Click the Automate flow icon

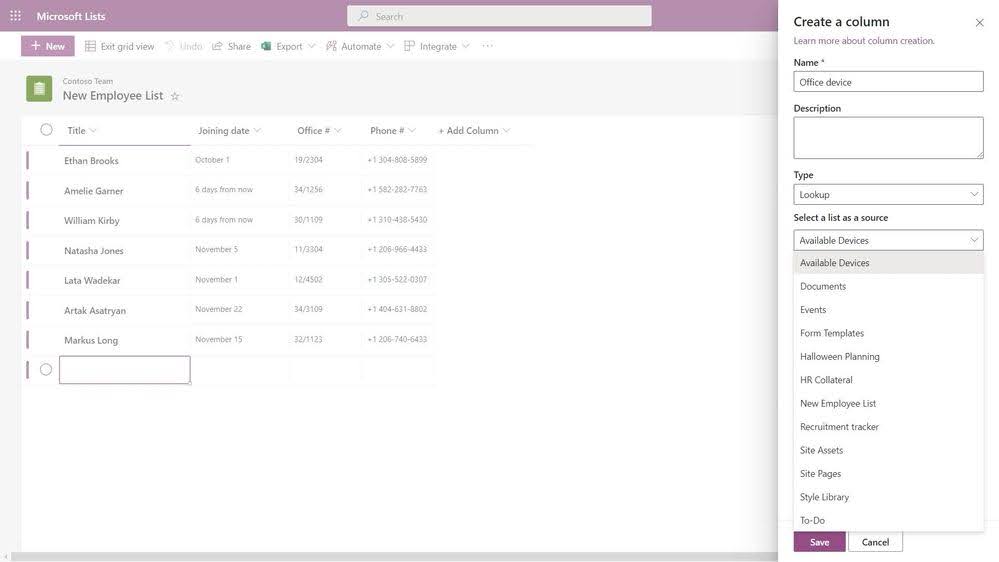pos(331,46)
